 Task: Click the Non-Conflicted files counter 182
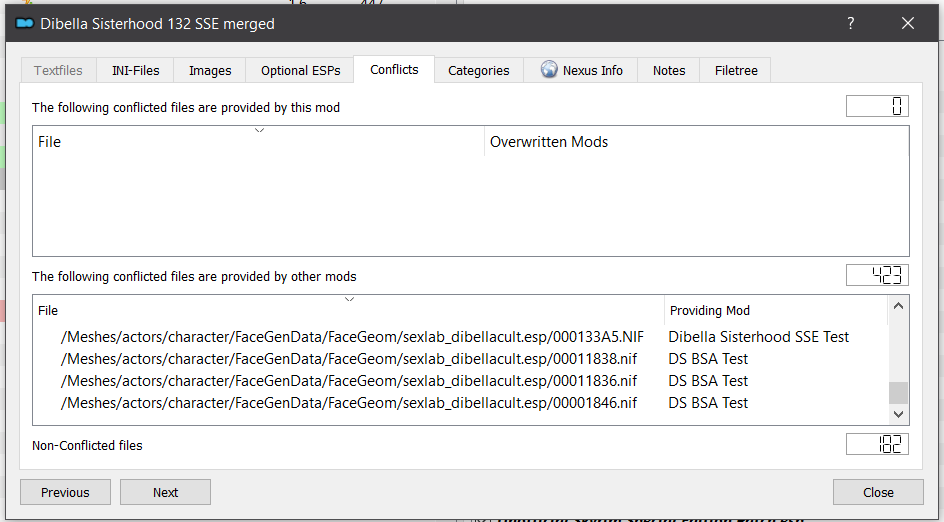coord(877,444)
